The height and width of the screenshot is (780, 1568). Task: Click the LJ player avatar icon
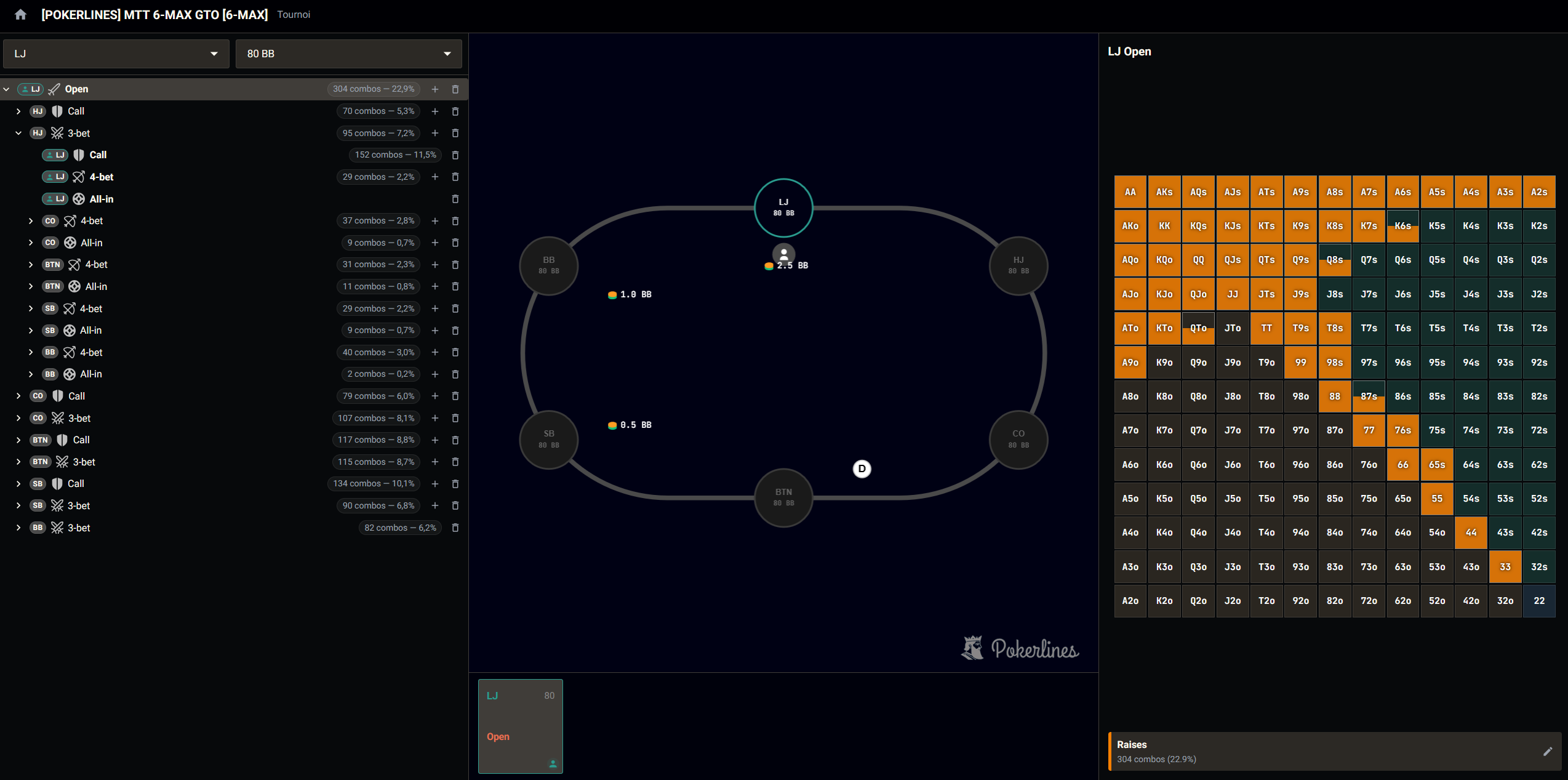[783, 253]
